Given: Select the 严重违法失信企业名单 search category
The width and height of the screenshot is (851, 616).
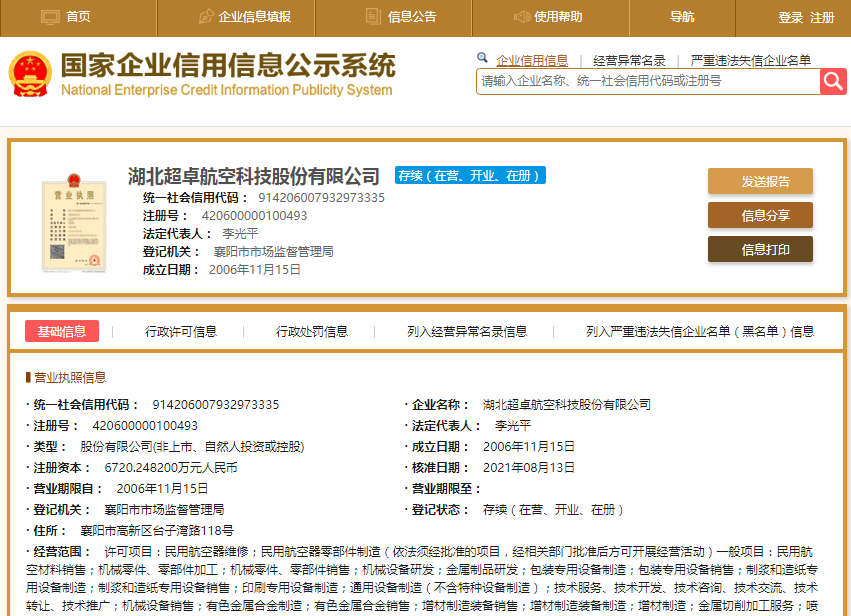Looking at the screenshot, I should click(x=751, y=60).
